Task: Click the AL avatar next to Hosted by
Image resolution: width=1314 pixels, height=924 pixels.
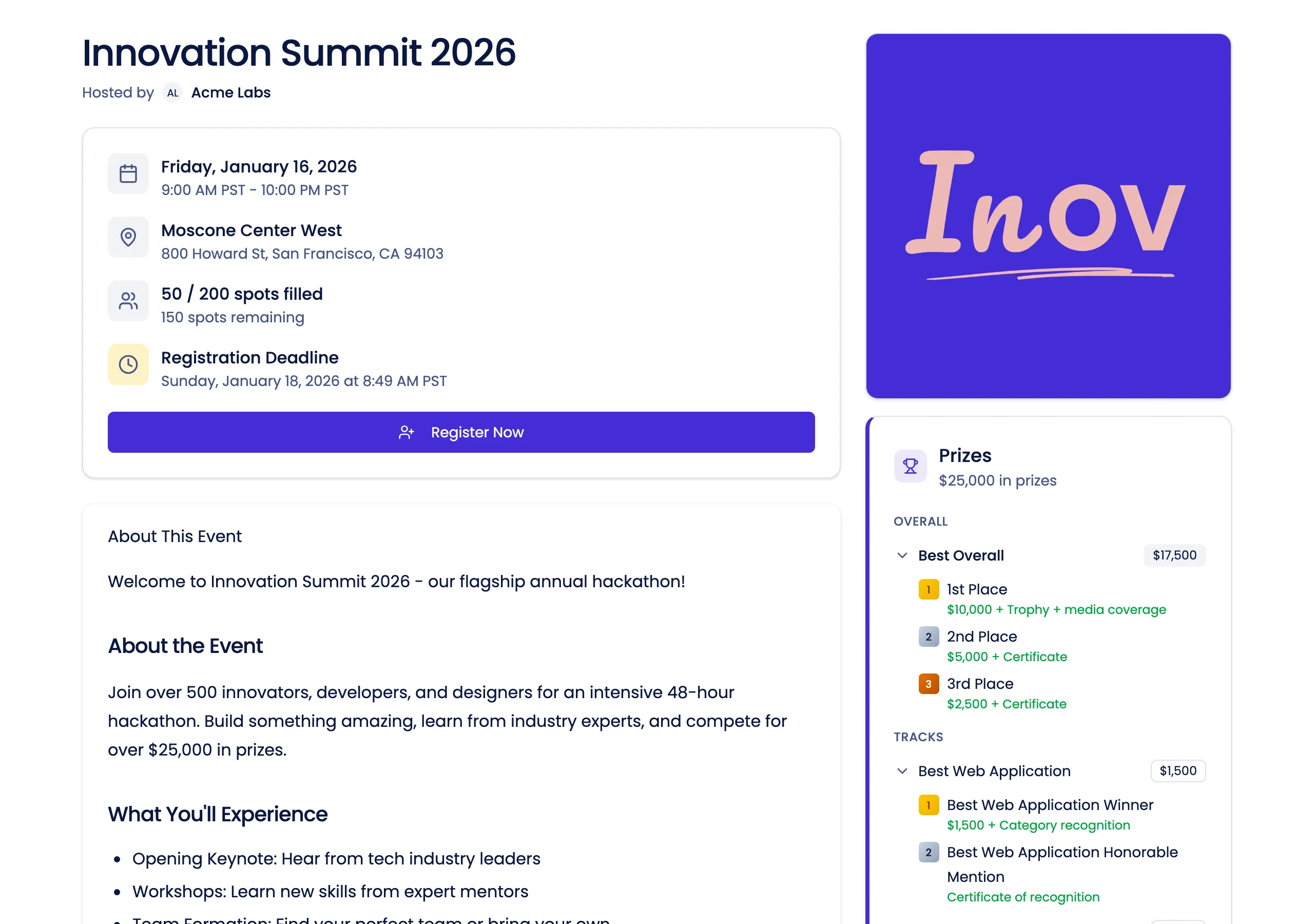Action: tap(173, 93)
